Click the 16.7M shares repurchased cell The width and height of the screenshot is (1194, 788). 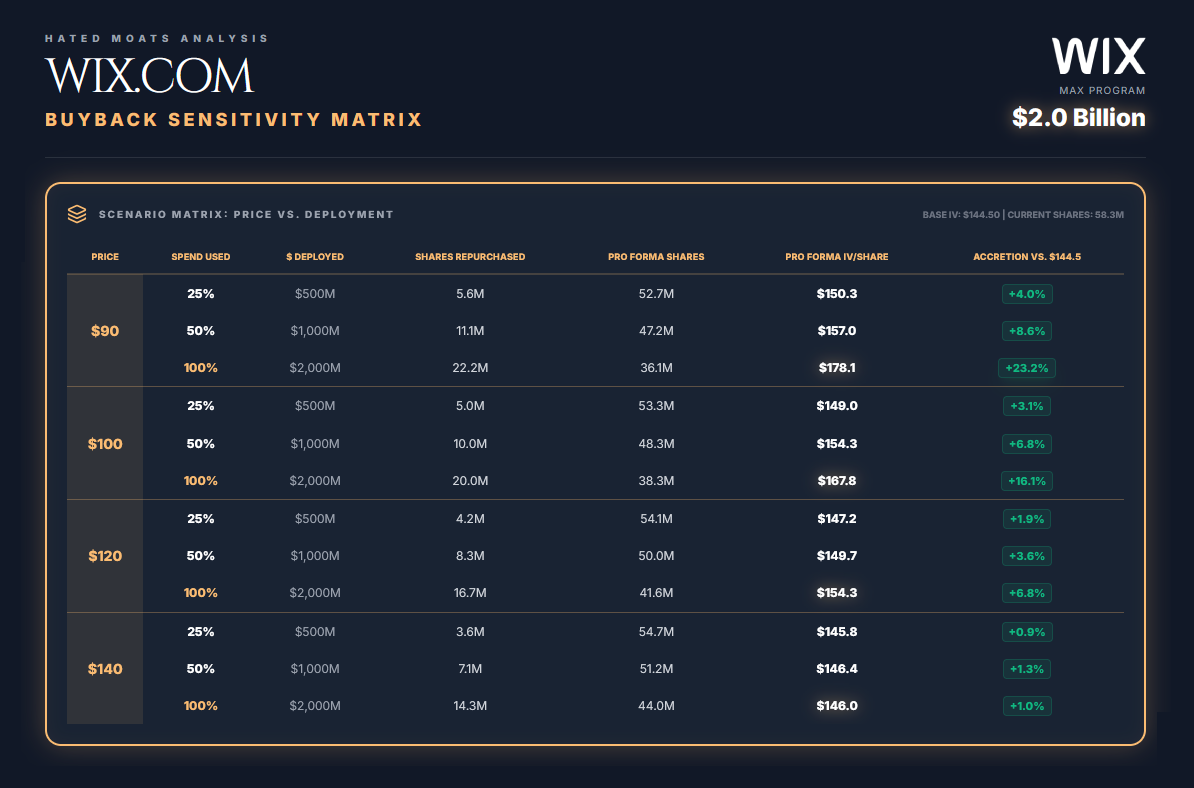point(470,592)
